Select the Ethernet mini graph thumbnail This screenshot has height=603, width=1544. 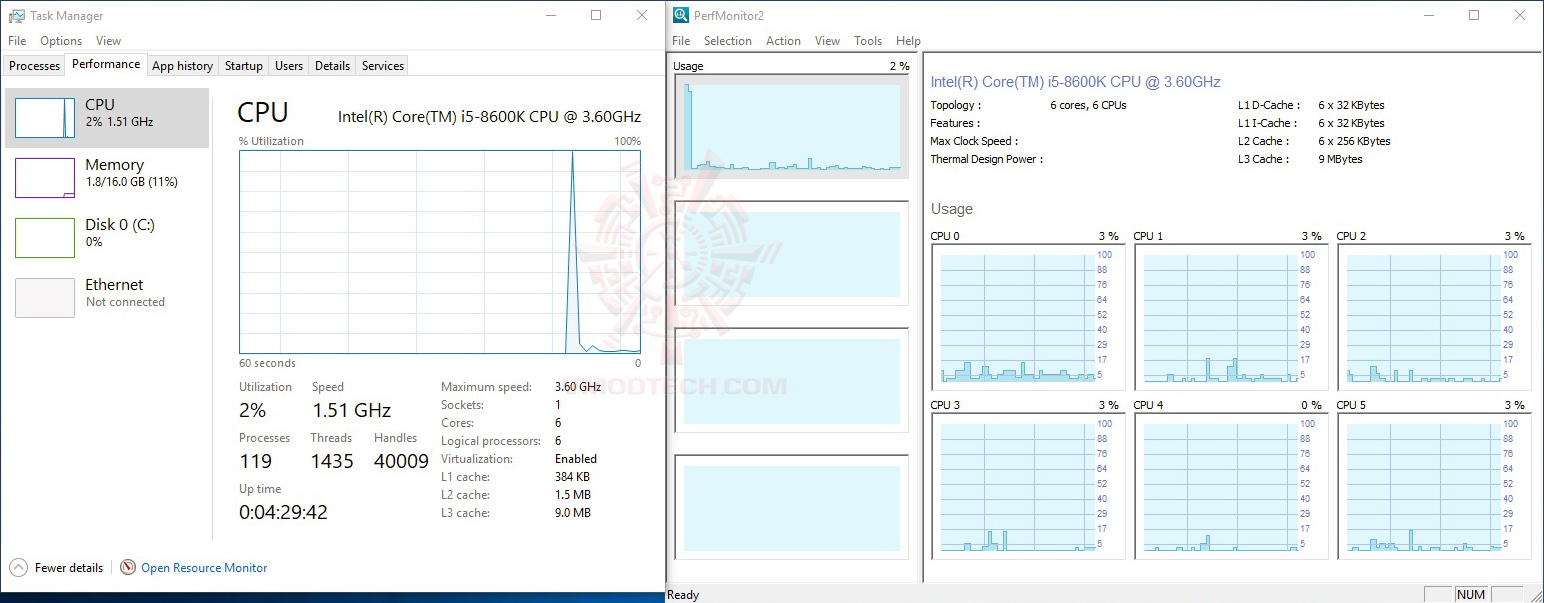pyautogui.click(x=45, y=297)
